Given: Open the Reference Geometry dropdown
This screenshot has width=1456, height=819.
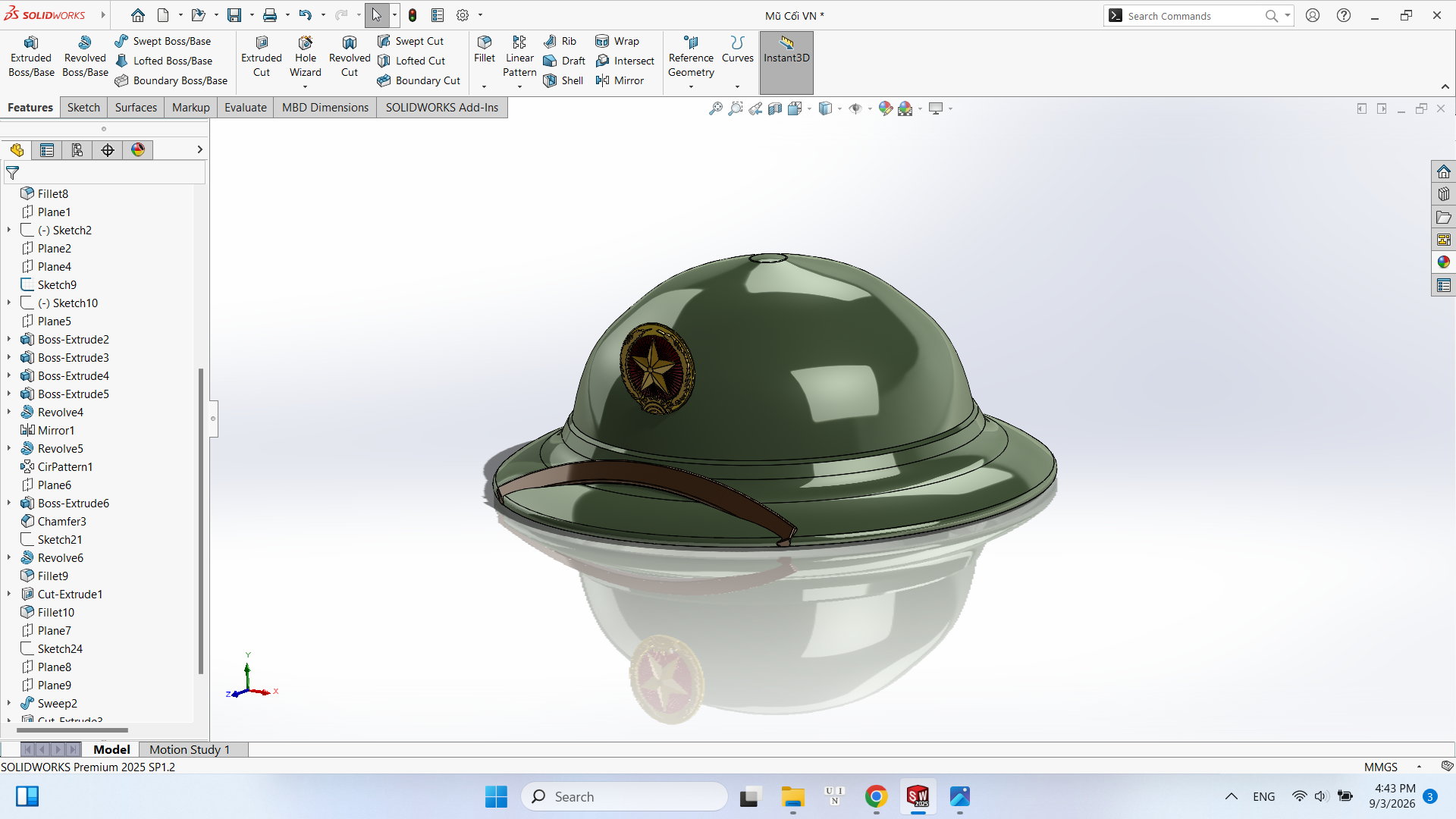Looking at the screenshot, I should (x=691, y=86).
